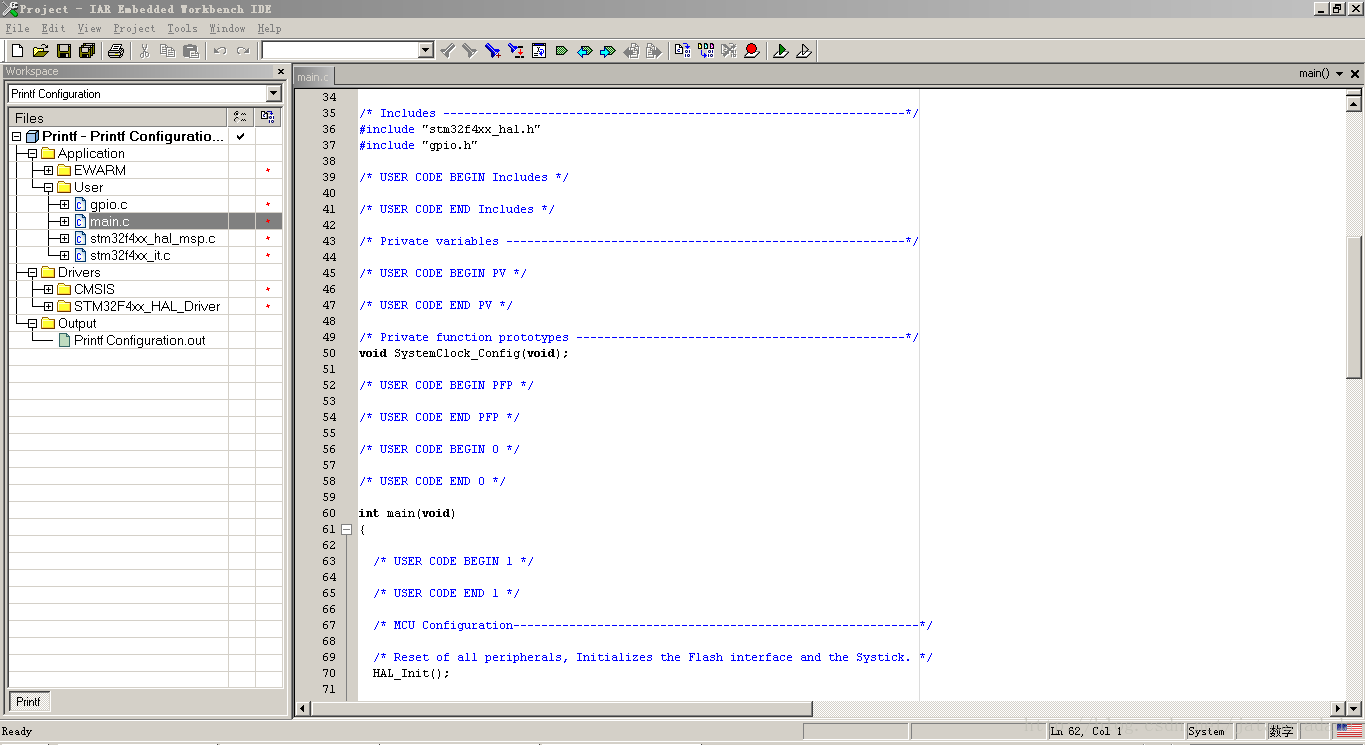The width and height of the screenshot is (1365, 745).
Task: Expand the EWARM folder
Action: [48, 170]
